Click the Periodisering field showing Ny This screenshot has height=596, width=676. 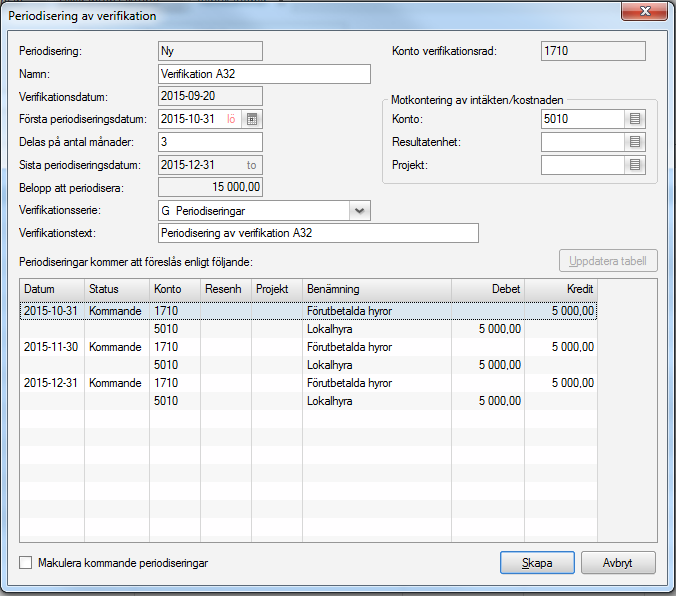click(x=210, y=51)
